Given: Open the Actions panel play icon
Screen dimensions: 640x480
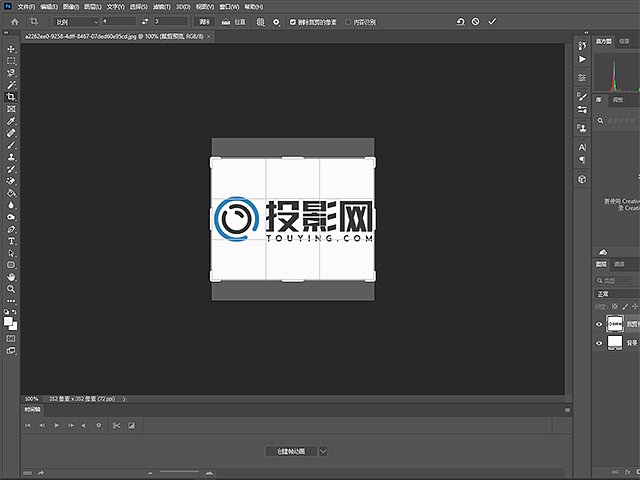Looking at the screenshot, I should tap(582, 59).
